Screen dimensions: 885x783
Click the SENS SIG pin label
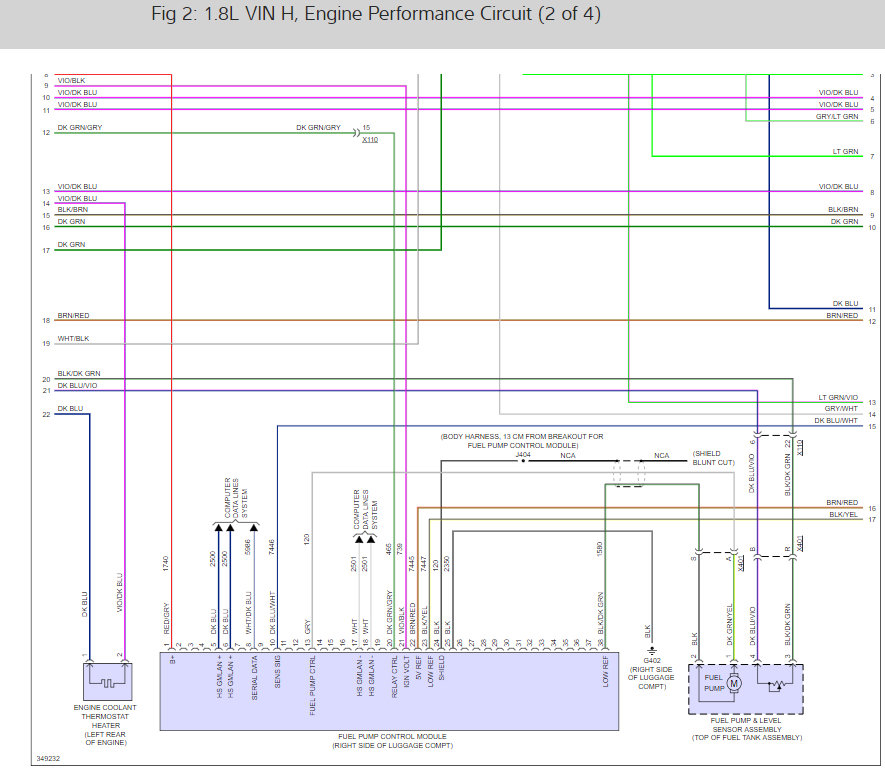[278, 671]
